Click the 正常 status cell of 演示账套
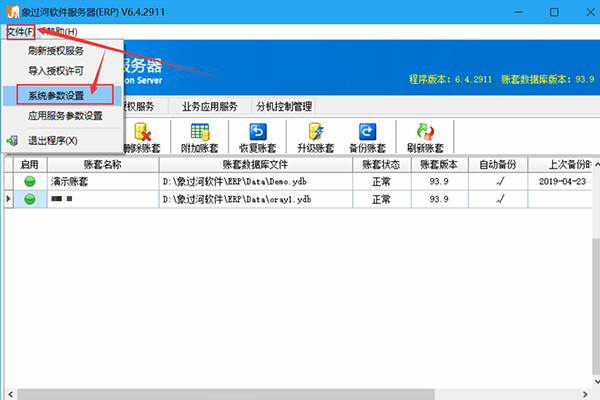 381,181
